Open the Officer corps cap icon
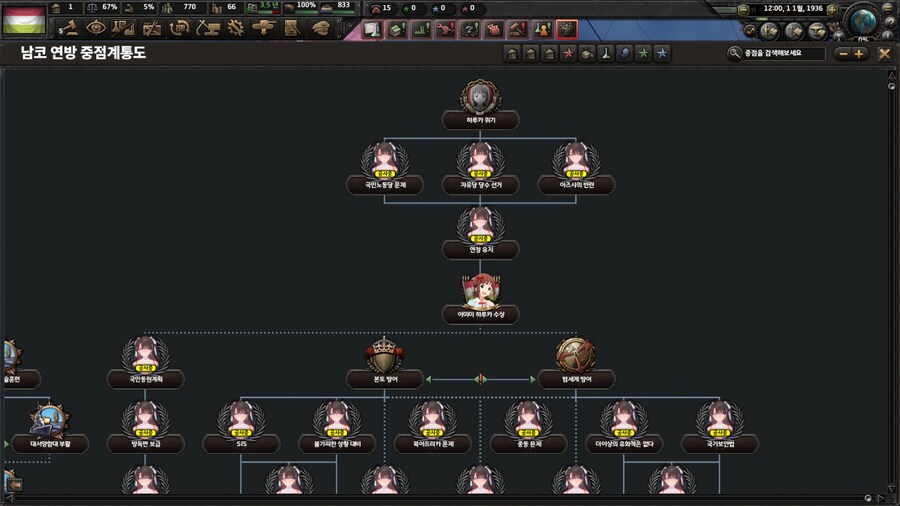Screen dimensions: 900x506 click(320, 29)
